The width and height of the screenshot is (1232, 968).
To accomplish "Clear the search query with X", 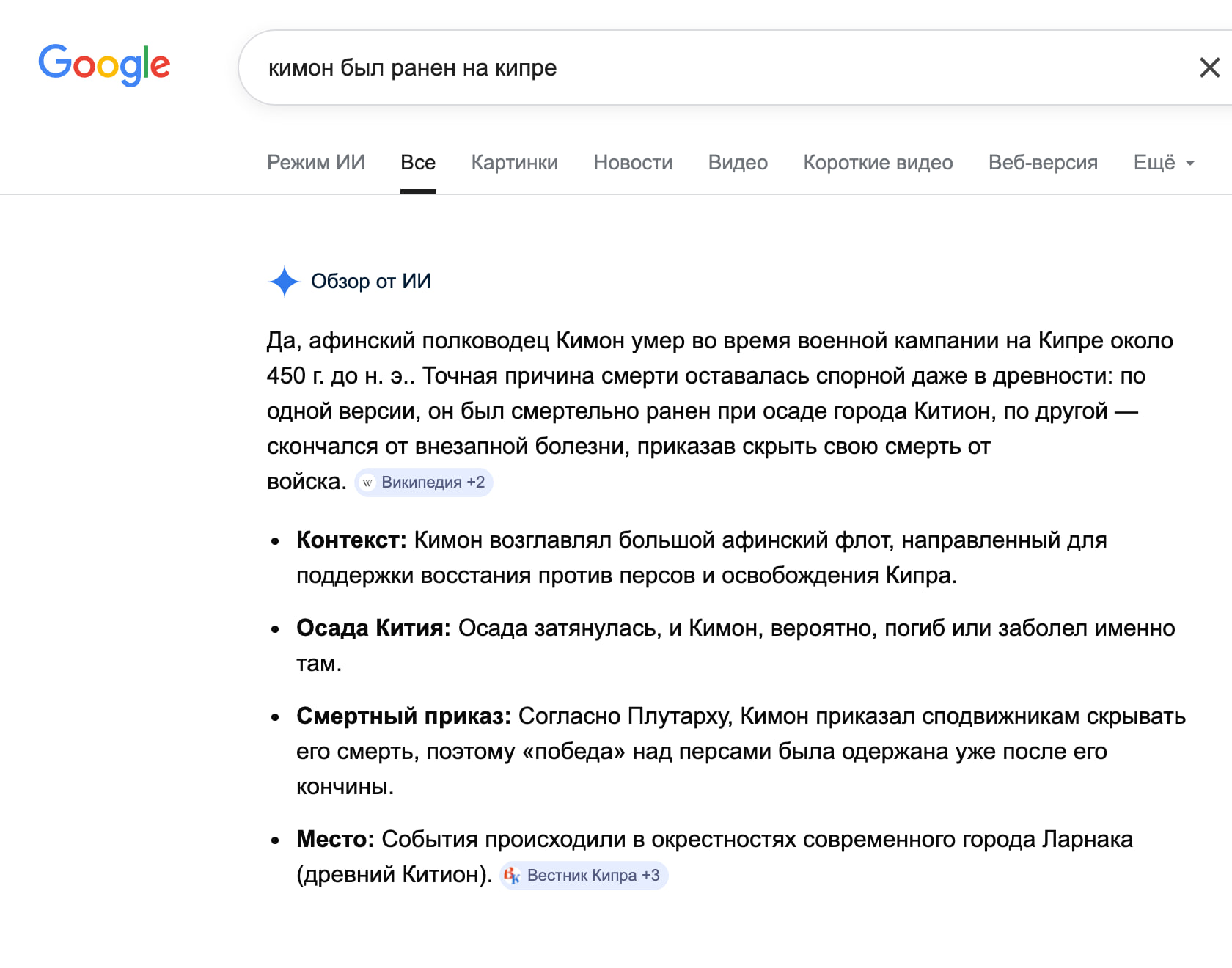I will (x=1209, y=67).
